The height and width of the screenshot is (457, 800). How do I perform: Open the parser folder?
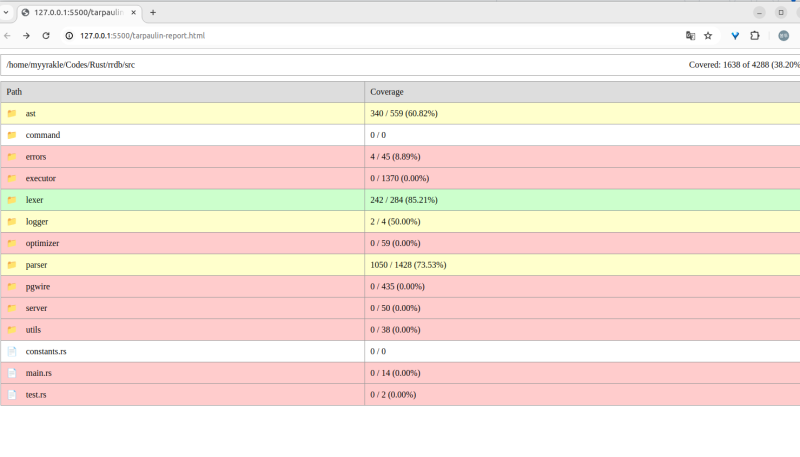pyautogui.click(x=36, y=265)
